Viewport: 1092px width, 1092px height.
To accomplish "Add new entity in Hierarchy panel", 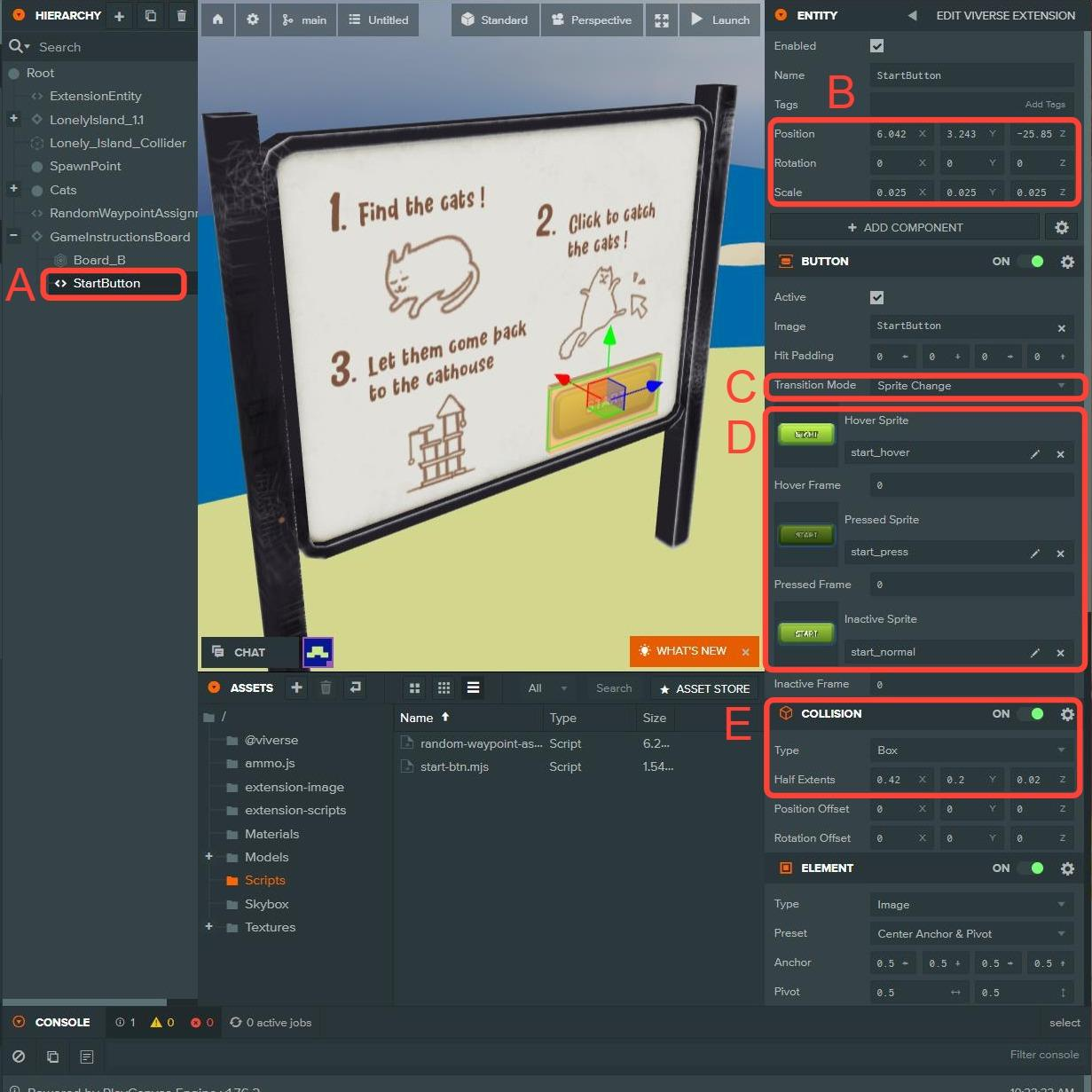I will click(120, 16).
